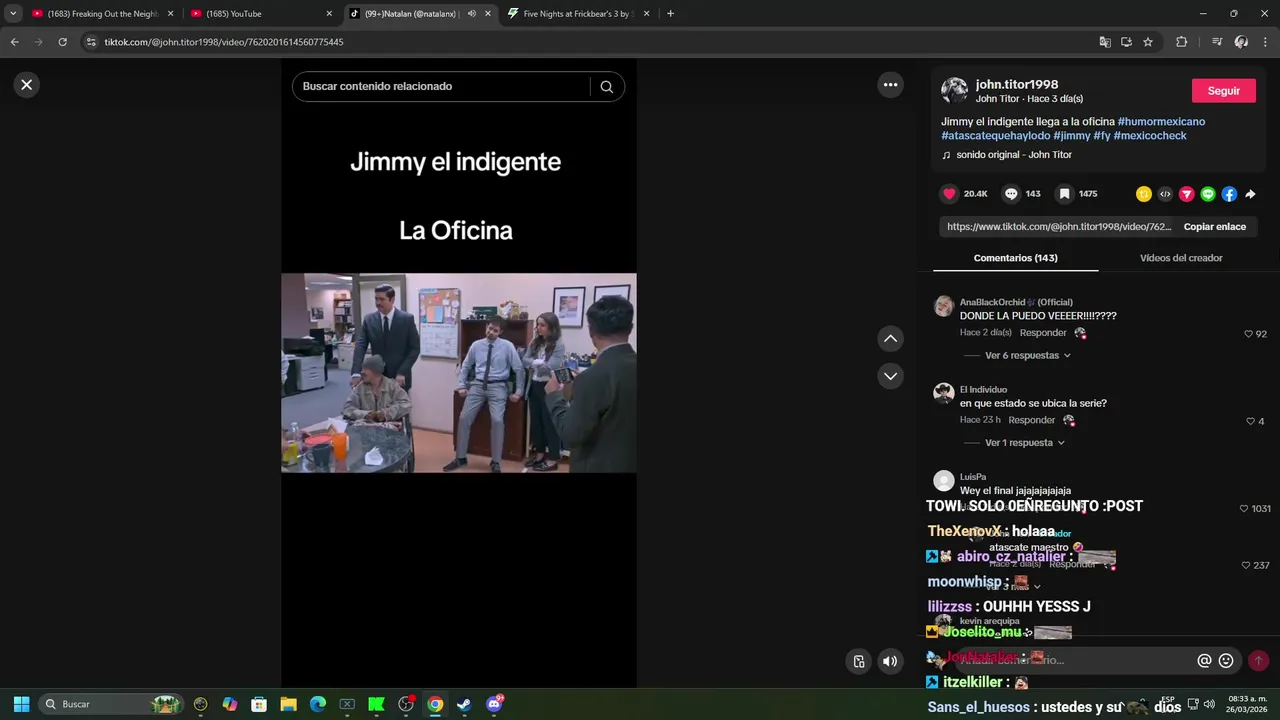Image resolution: width=1280 pixels, height=720 pixels.
Task: Open john.titor1998 profile link
Action: [x=1017, y=85]
